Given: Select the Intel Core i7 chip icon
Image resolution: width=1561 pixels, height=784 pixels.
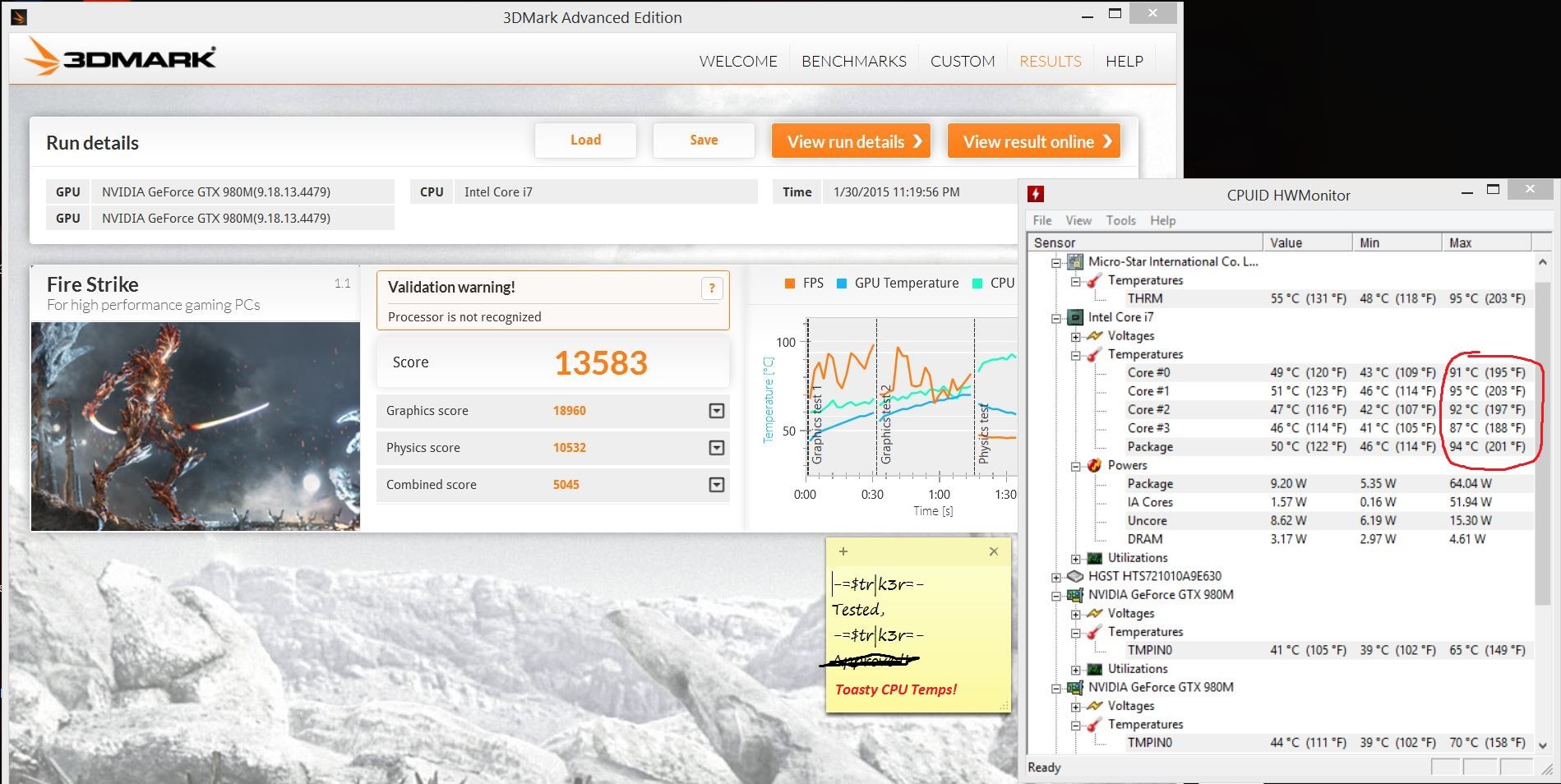Looking at the screenshot, I should pyautogui.click(x=1074, y=317).
